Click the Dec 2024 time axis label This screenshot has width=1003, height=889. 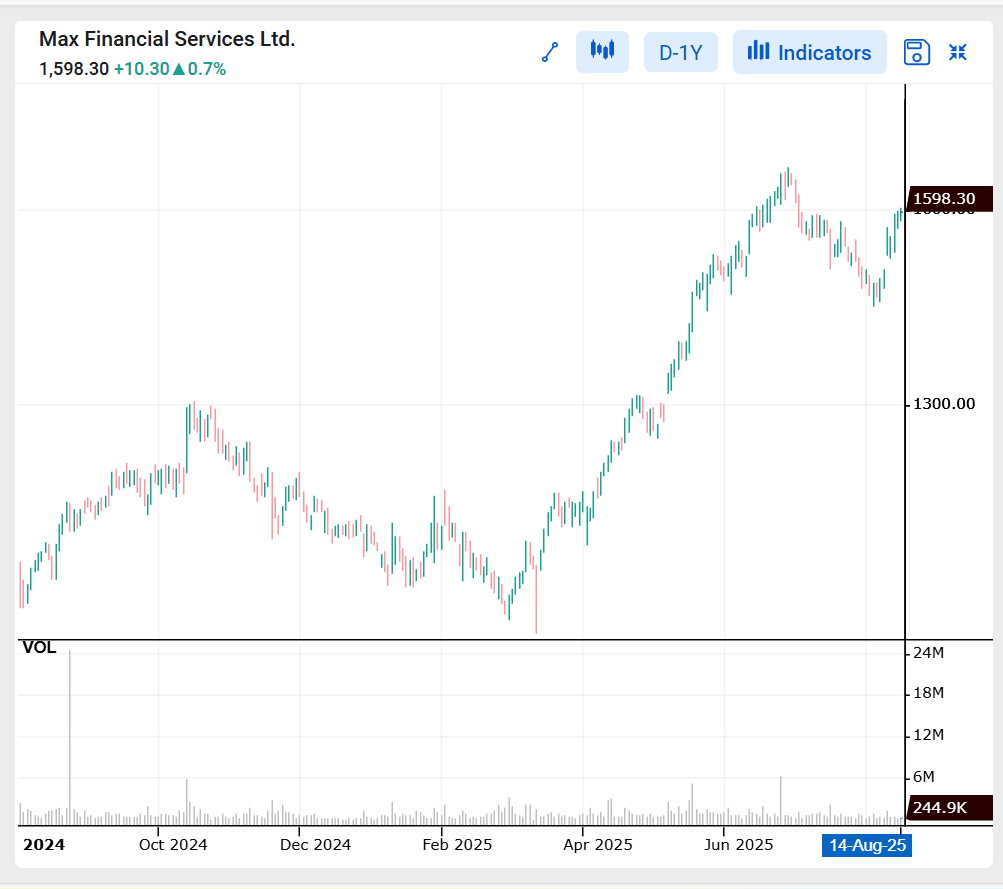(315, 845)
